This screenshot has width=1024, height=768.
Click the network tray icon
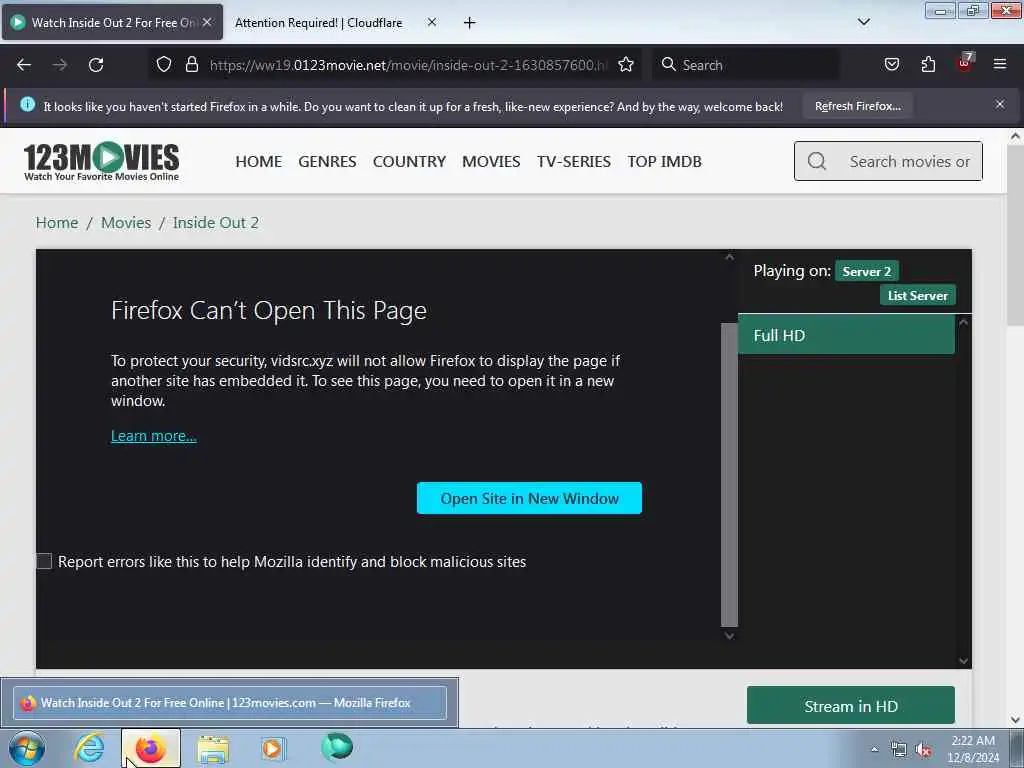899,750
